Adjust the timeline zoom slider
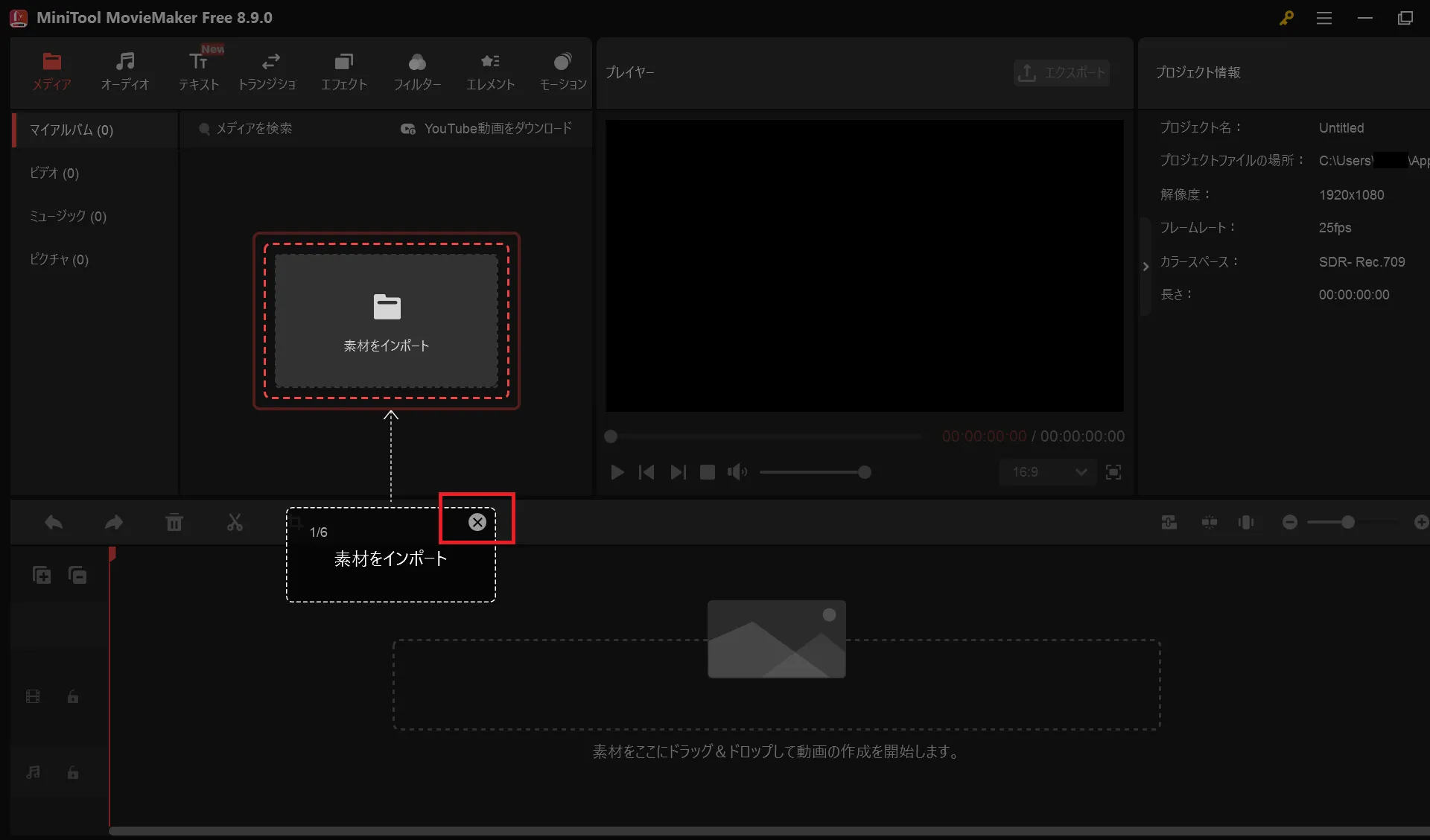Screen dimensions: 1430x840 click(x=1348, y=523)
